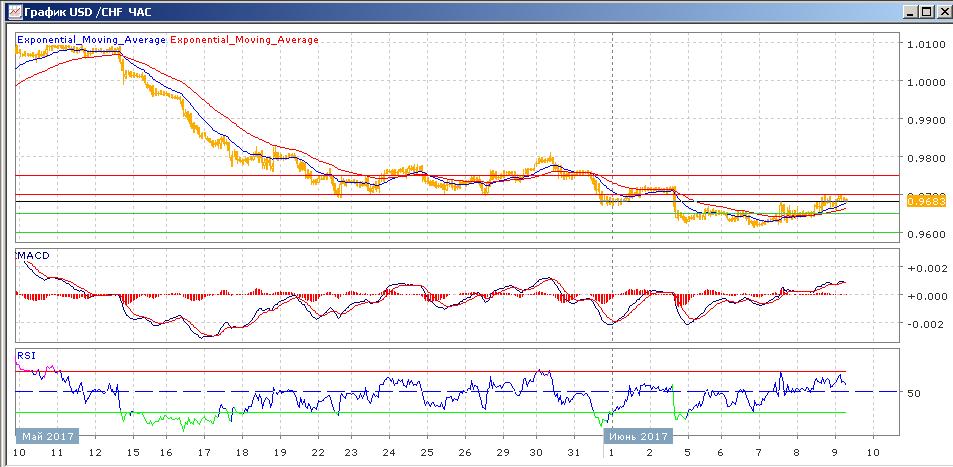Viewport: 953px width, 467px height.
Task: Click the 1.0100 price axis label
Action: coord(924,45)
